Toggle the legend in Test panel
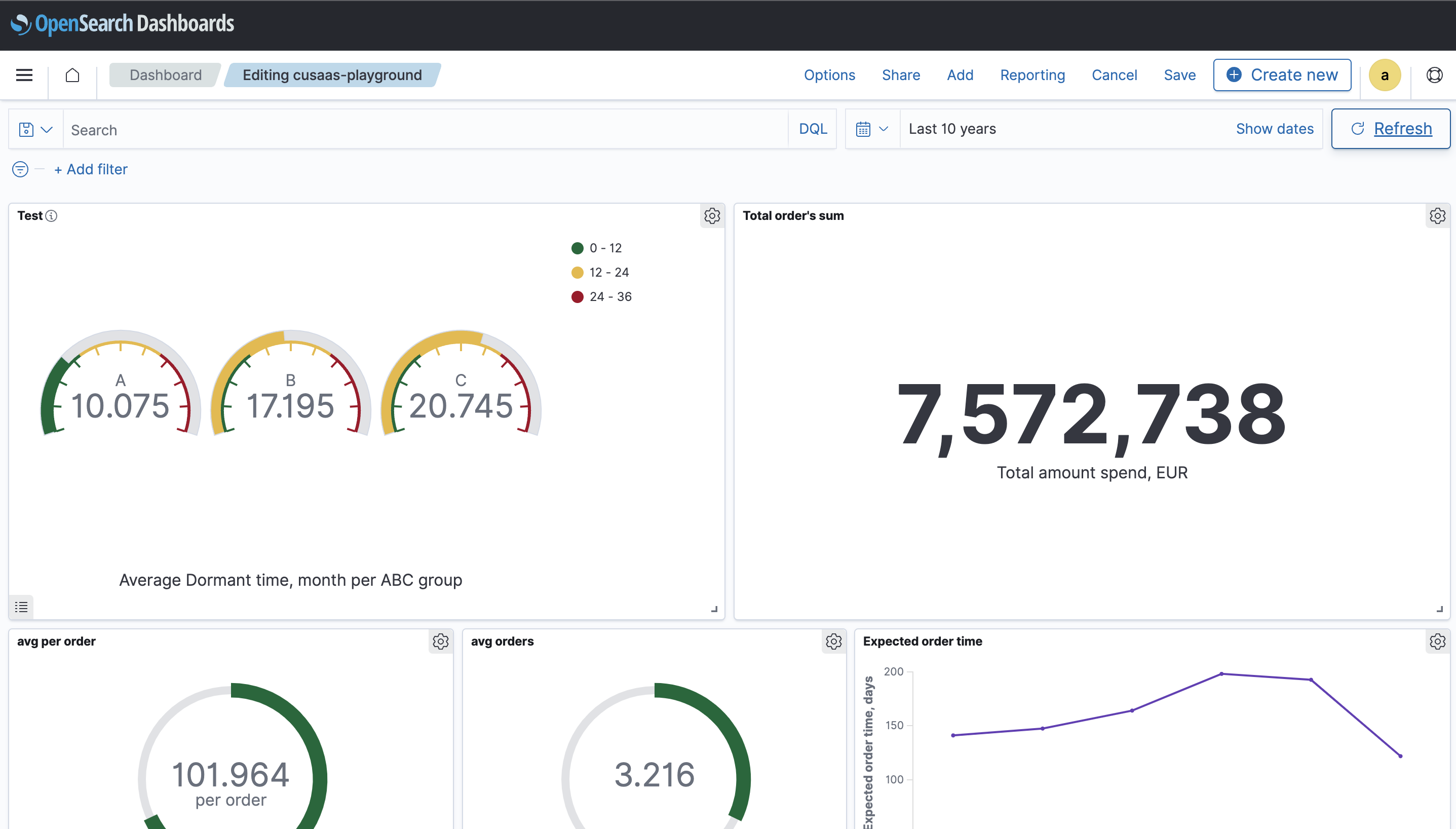 click(22, 607)
